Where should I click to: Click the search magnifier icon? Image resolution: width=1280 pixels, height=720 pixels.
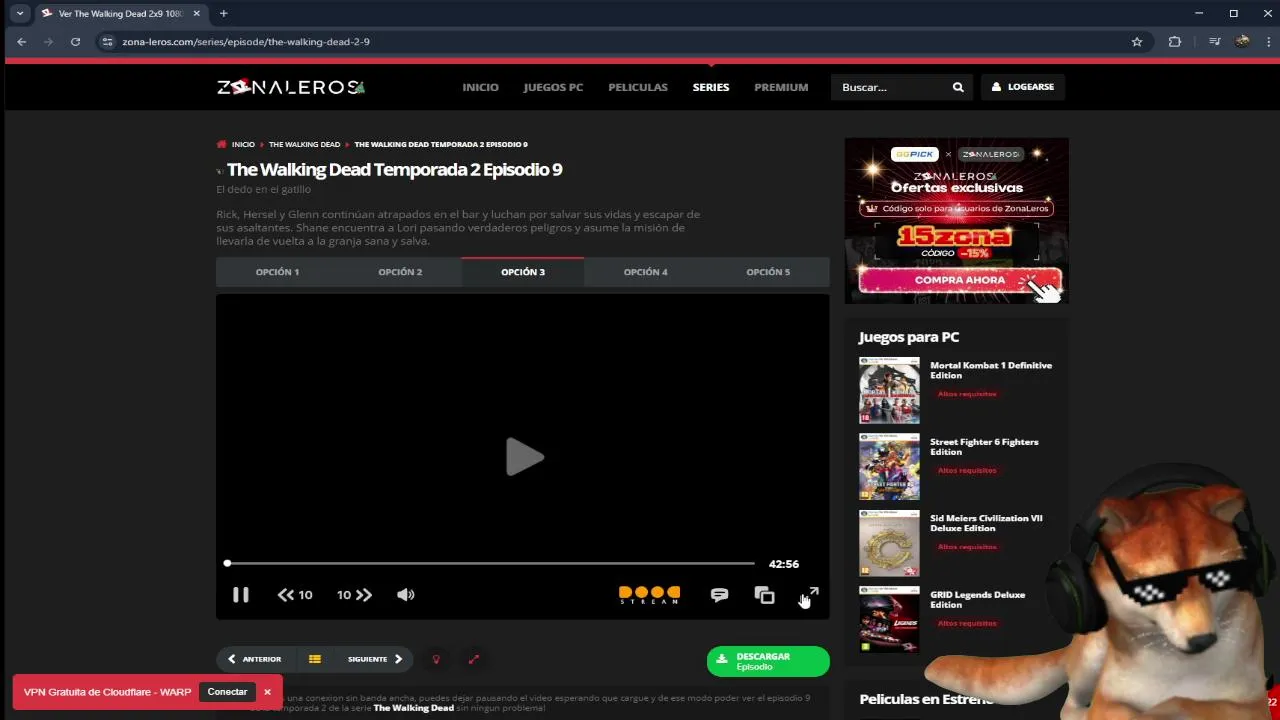coord(958,87)
